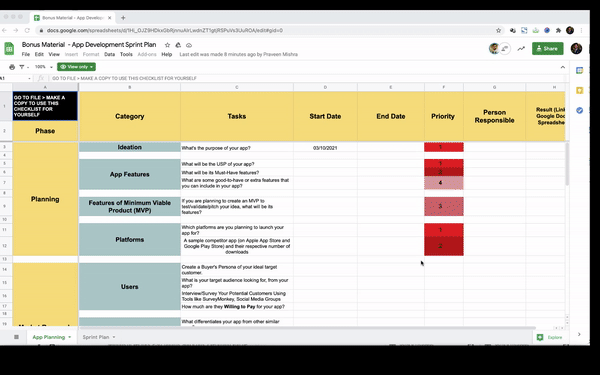Select the Platforms category cell
Viewport: 600px width, 375px height.
coord(130,240)
